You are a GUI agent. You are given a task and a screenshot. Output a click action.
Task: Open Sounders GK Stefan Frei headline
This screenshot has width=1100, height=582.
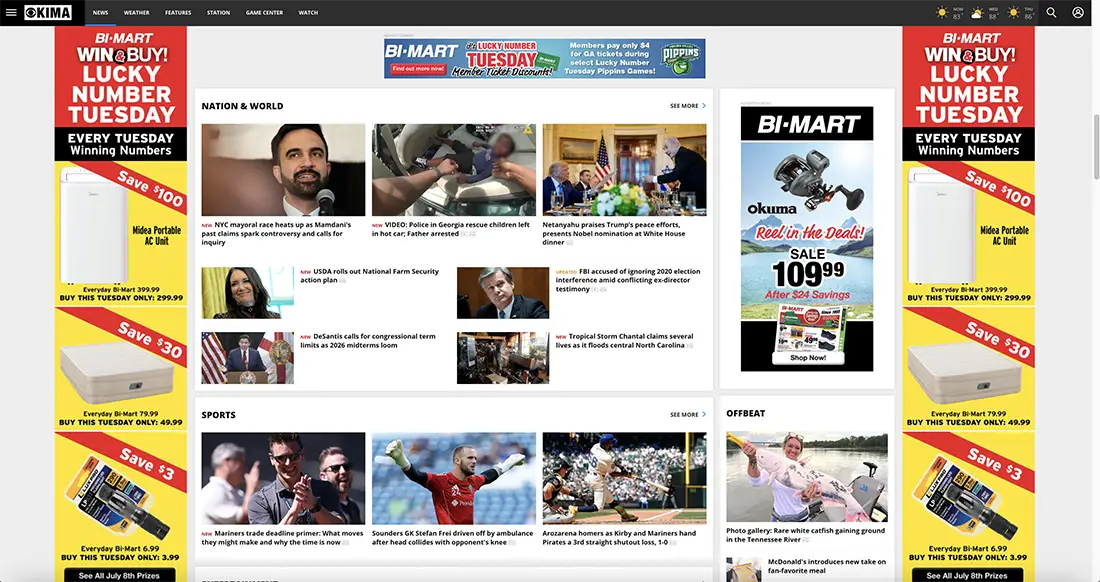pyautogui.click(x=452, y=538)
